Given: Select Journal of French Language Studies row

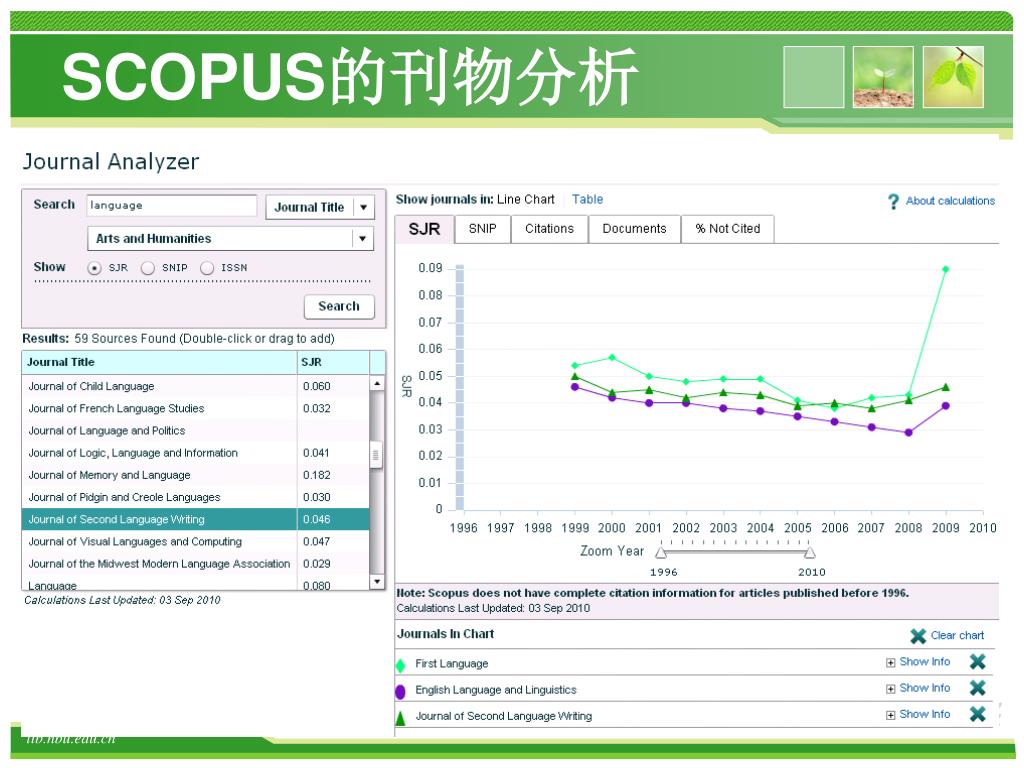Looking at the screenshot, I should pyautogui.click(x=195, y=409).
